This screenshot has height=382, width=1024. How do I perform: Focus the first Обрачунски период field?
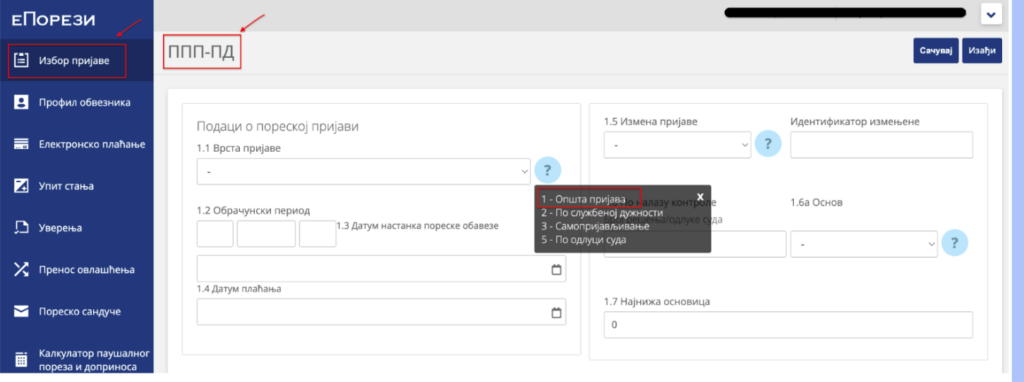[215, 233]
